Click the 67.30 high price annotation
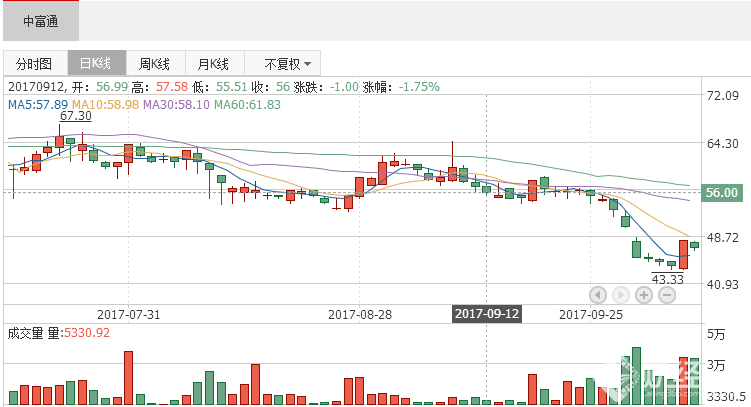 pos(76,116)
